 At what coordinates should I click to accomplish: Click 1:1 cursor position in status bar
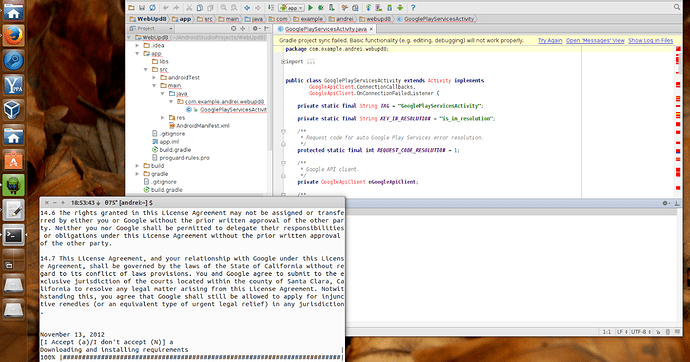click(607, 332)
